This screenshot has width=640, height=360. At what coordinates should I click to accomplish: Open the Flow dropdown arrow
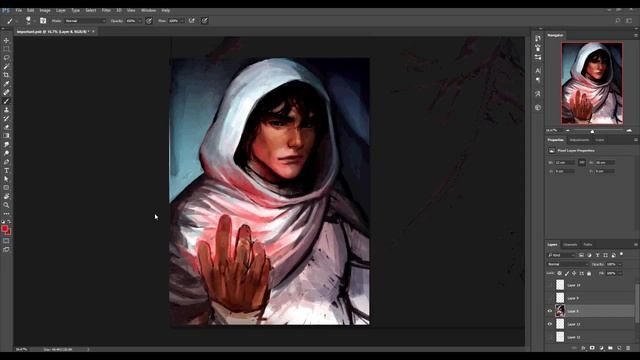click(182, 21)
